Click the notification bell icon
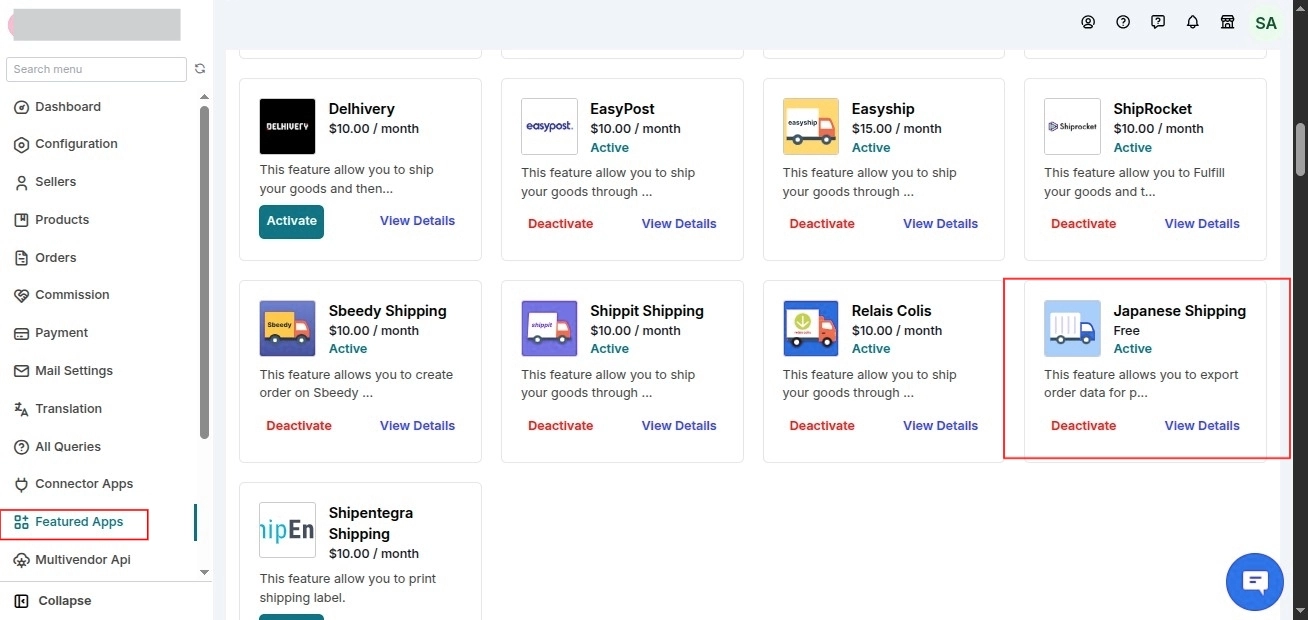1308x620 pixels. 1192,22
